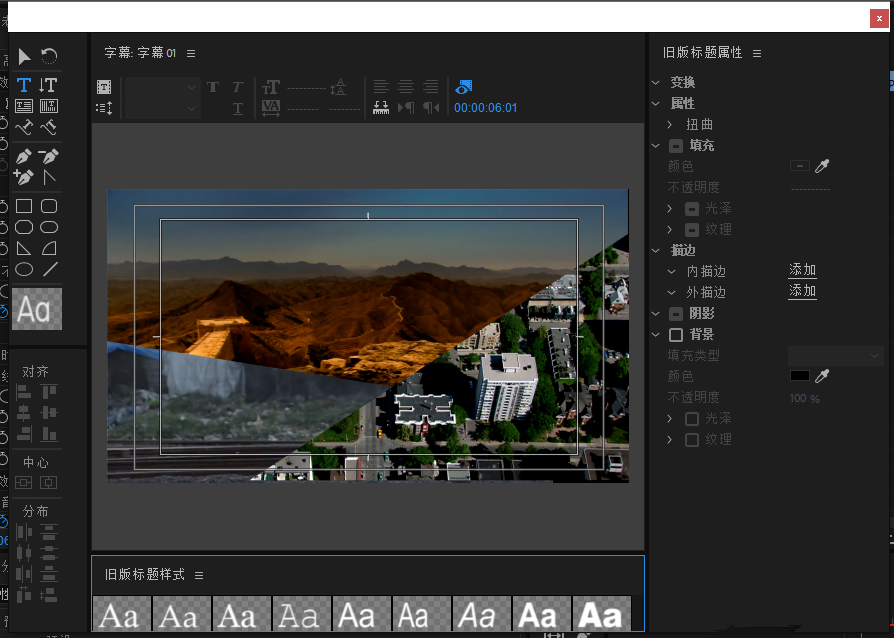Toggle show background video eye icon
The height and width of the screenshot is (638, 894).
463,87
